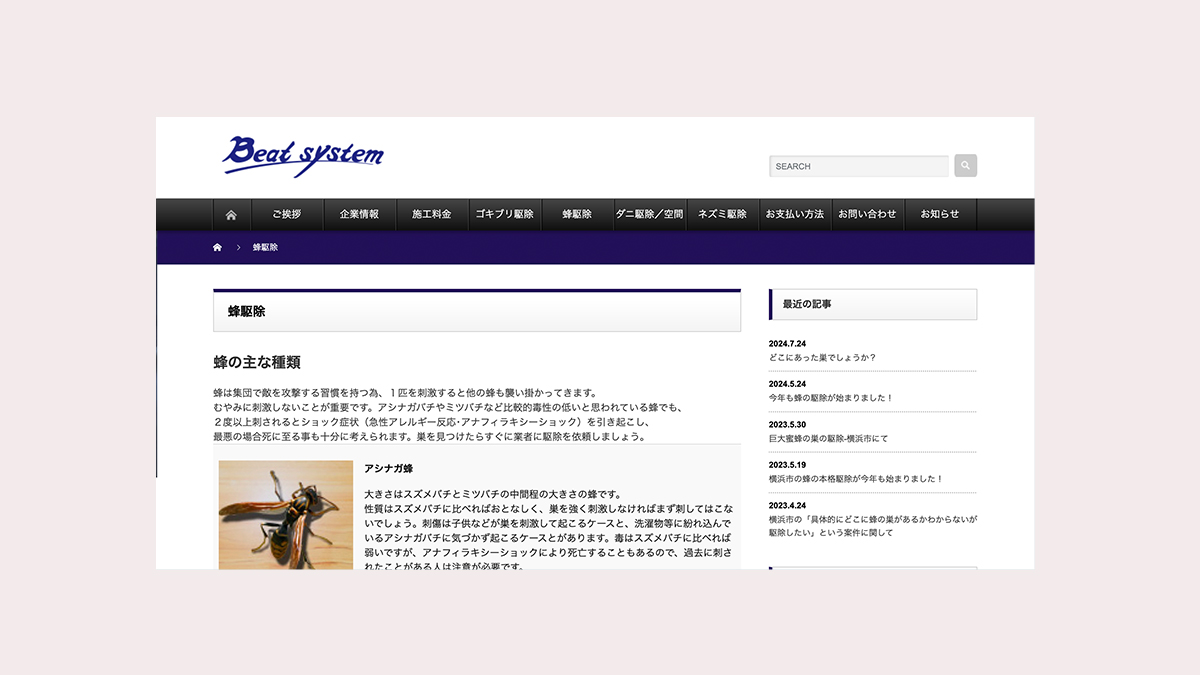Click the search magnifier button
The image size is (1200, 675).
965,166
